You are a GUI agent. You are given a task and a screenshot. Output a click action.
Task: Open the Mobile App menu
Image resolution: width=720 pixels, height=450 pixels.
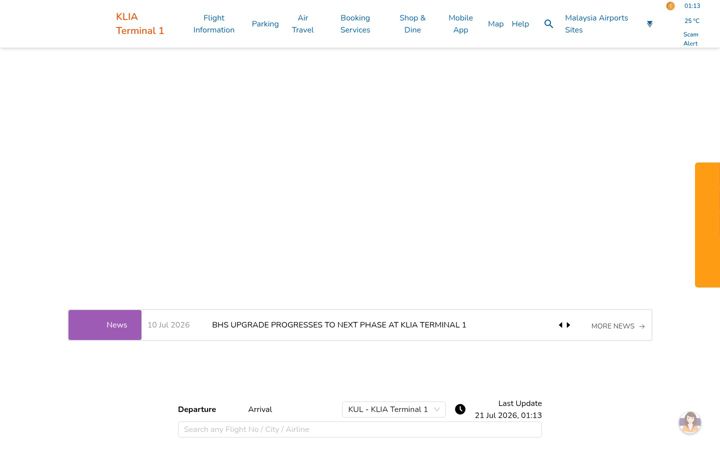461,24
